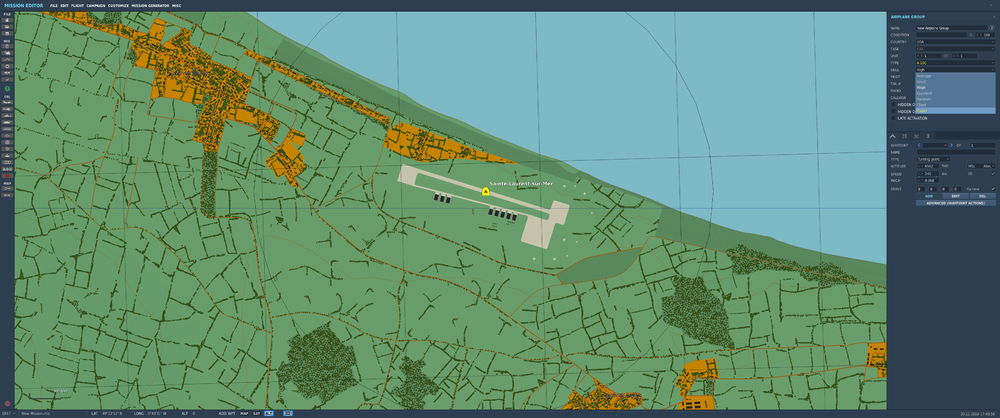
Task: Click the ALT map mode button
Action: click(x=268, y=414)
